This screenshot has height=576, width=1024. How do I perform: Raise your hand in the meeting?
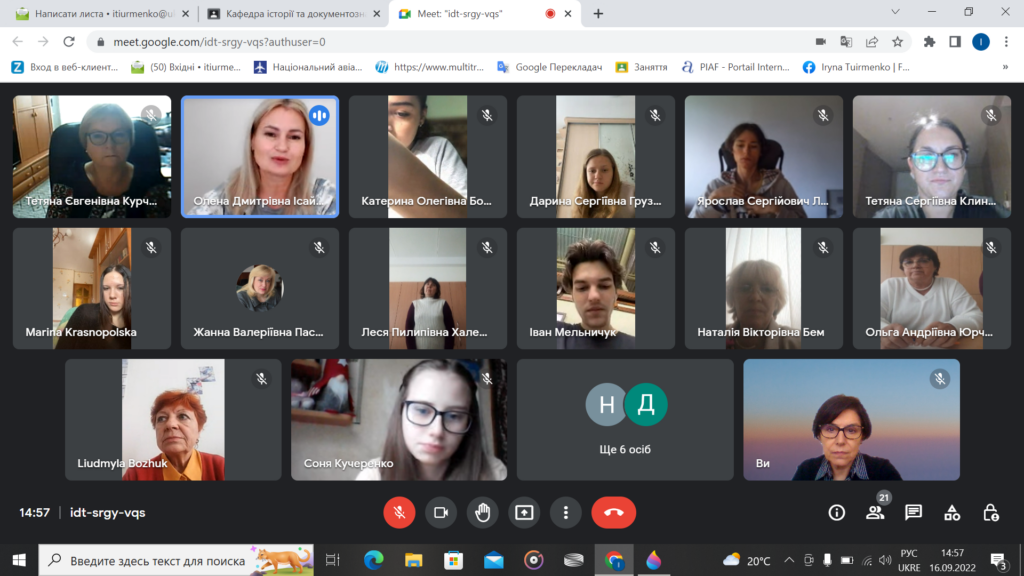[x=482, y=512]
